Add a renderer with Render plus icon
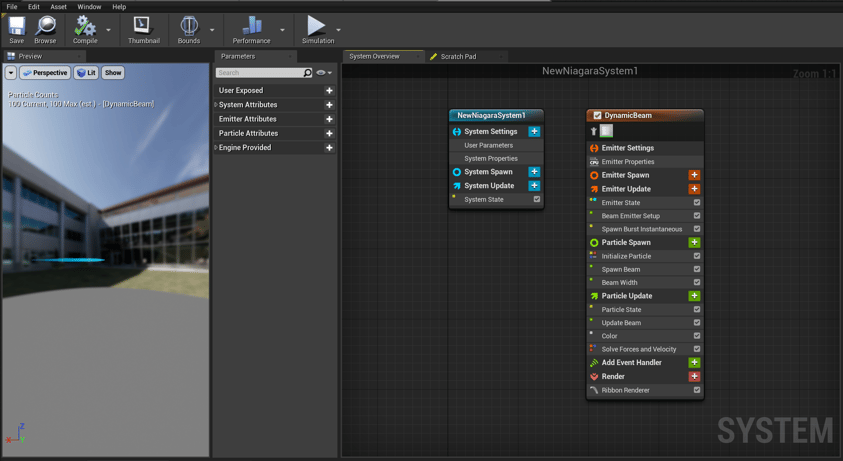This screenshot has height=461, width=843. pyautogui.click(x=694, y=376)
